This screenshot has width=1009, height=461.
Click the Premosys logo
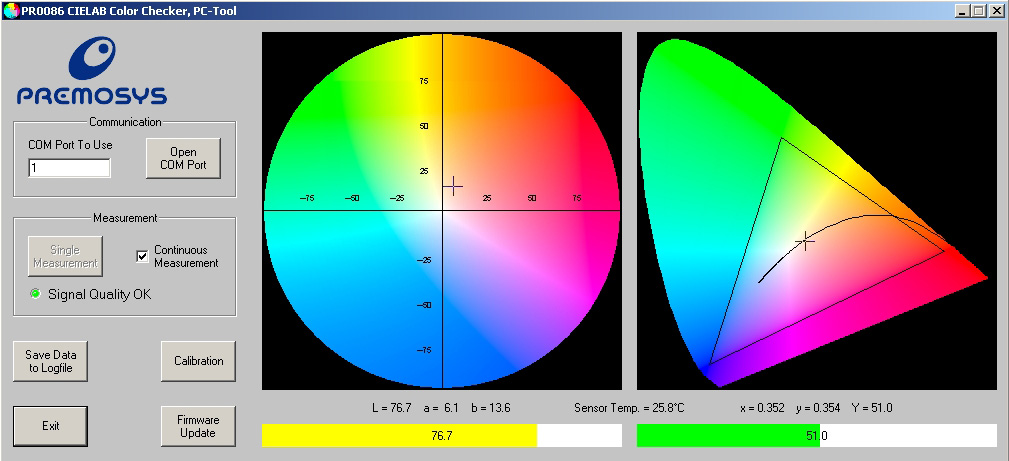pos(92,71)
